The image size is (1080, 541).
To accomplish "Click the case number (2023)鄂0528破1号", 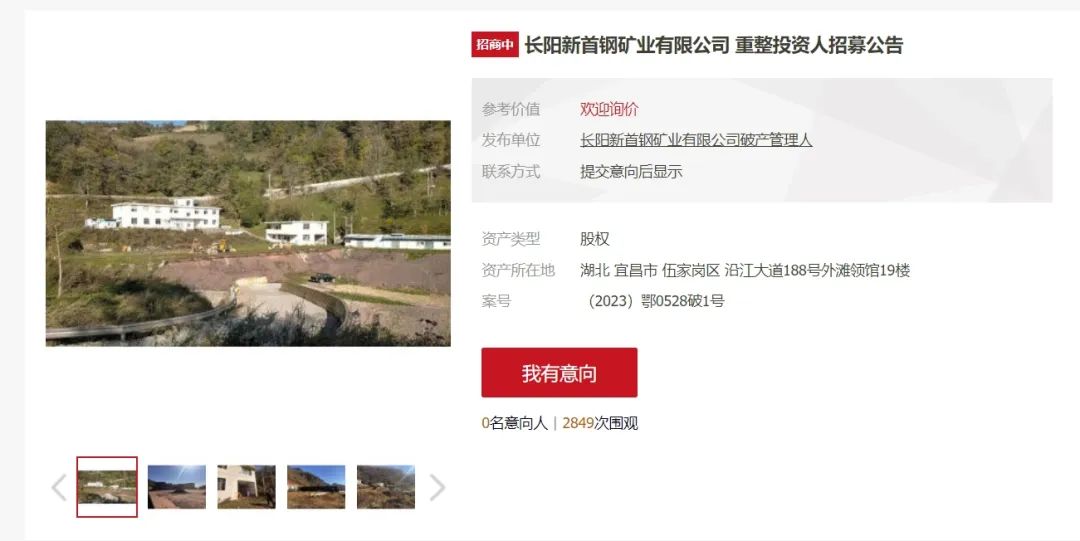I will point(652,301).
